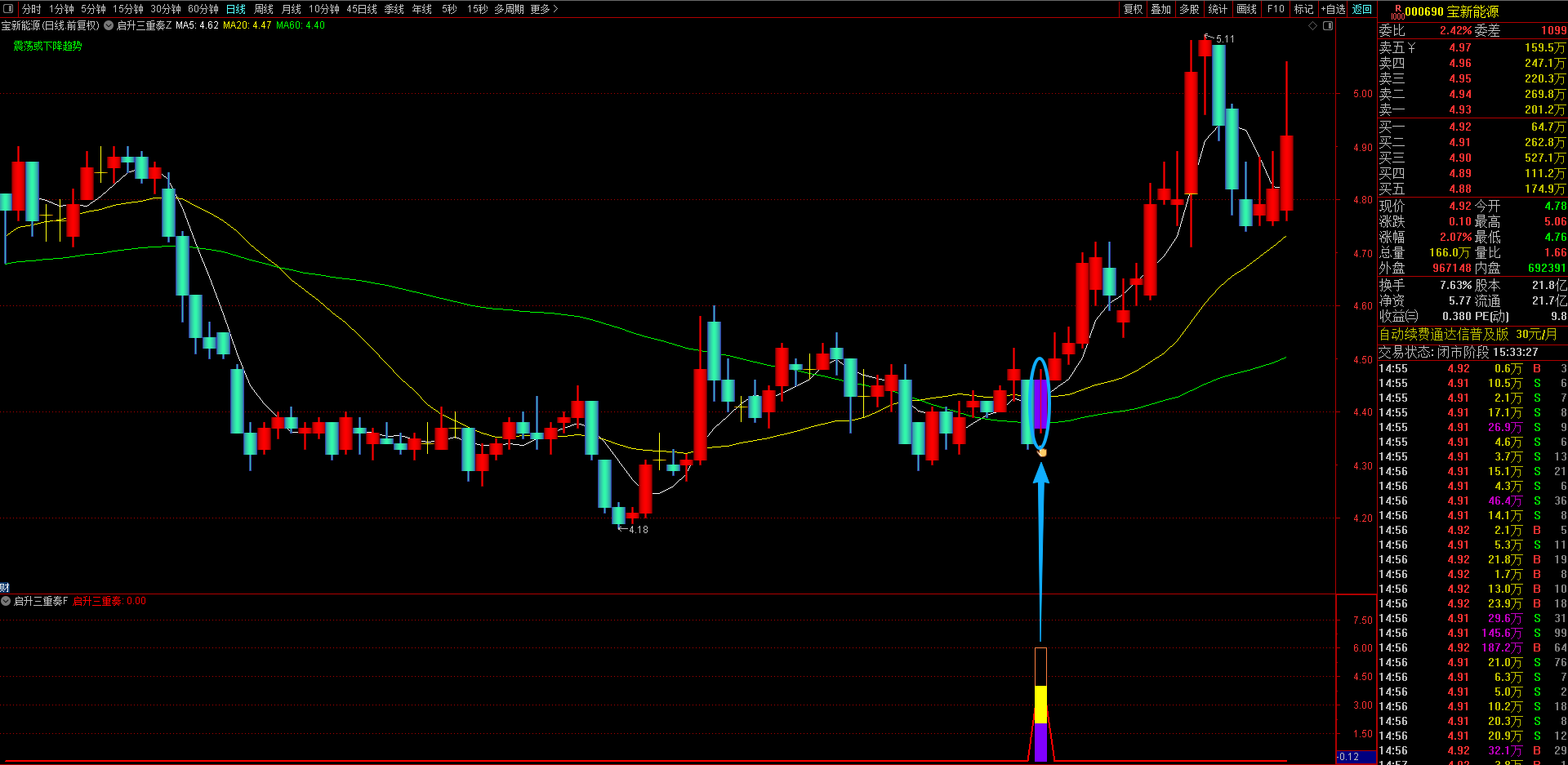This screenshot has width=1568, height=765.
Task: Open the 启升三重奏Z indicator settings circle
Action: pos(109,25)
